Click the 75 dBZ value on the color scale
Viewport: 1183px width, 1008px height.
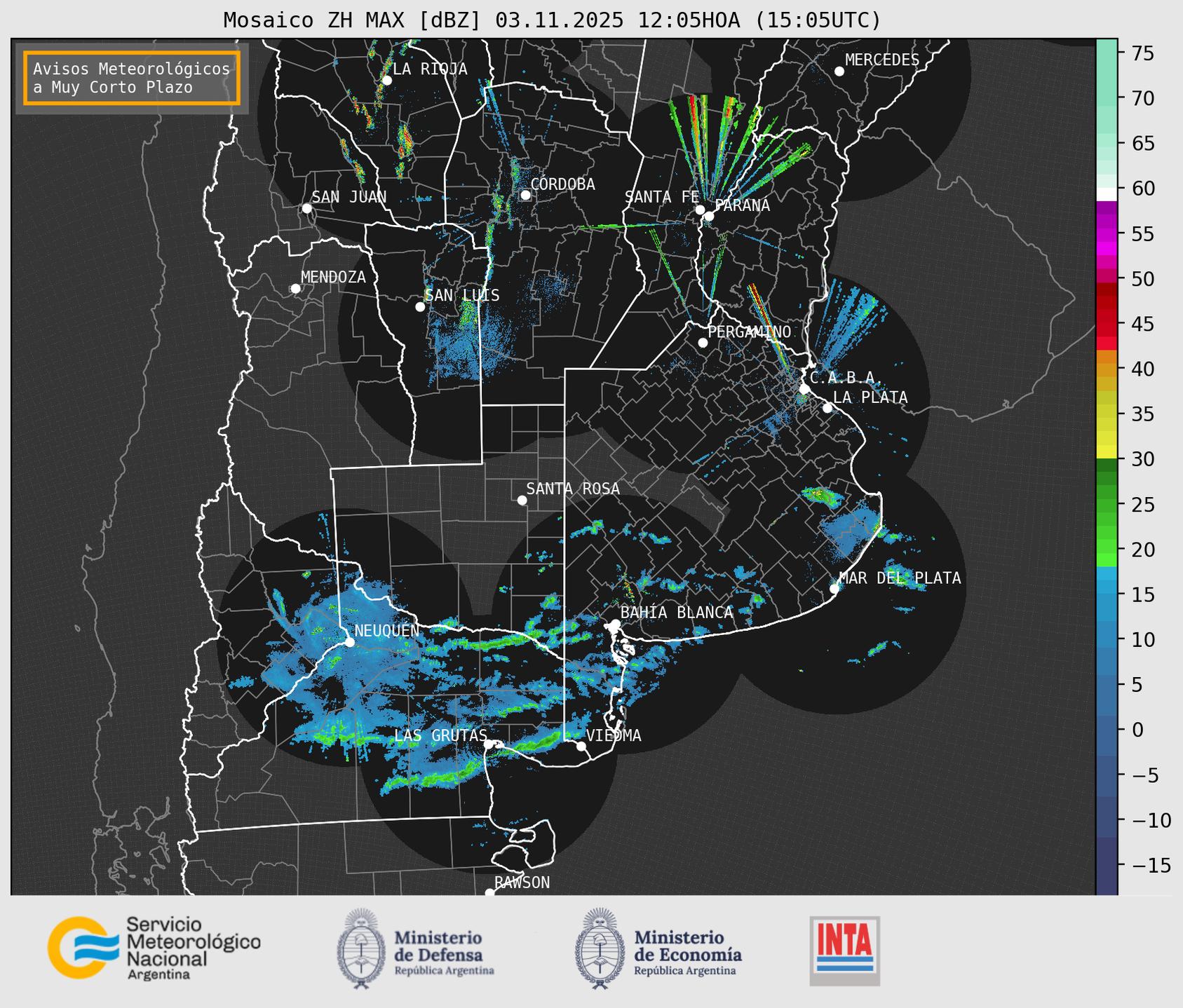(x=1142, y=54)
